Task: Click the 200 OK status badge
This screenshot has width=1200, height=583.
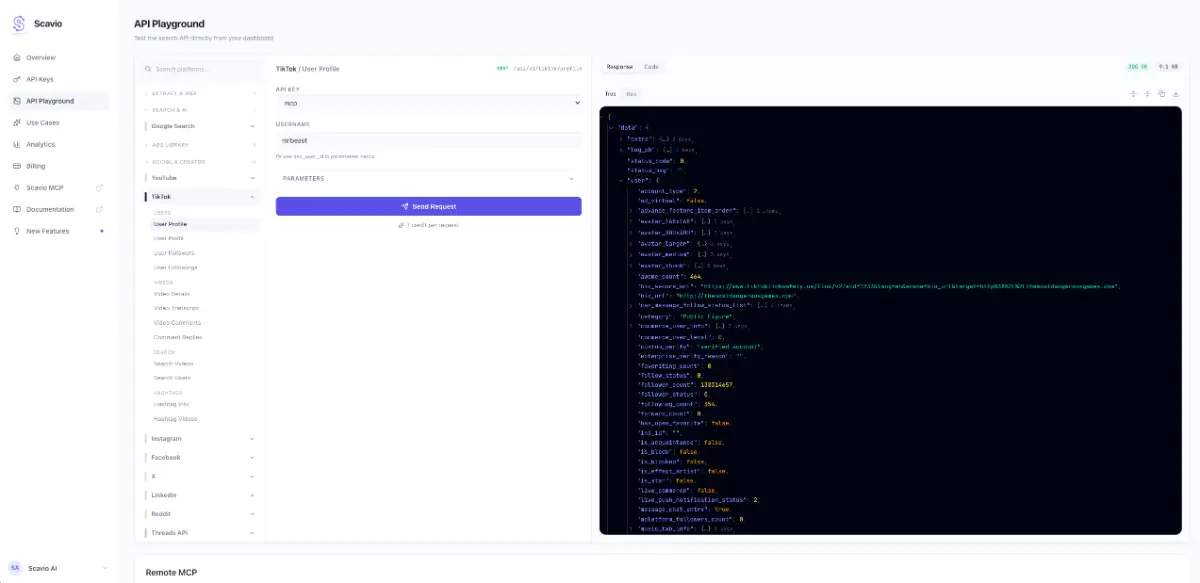Action: (x=1138, y=67)
